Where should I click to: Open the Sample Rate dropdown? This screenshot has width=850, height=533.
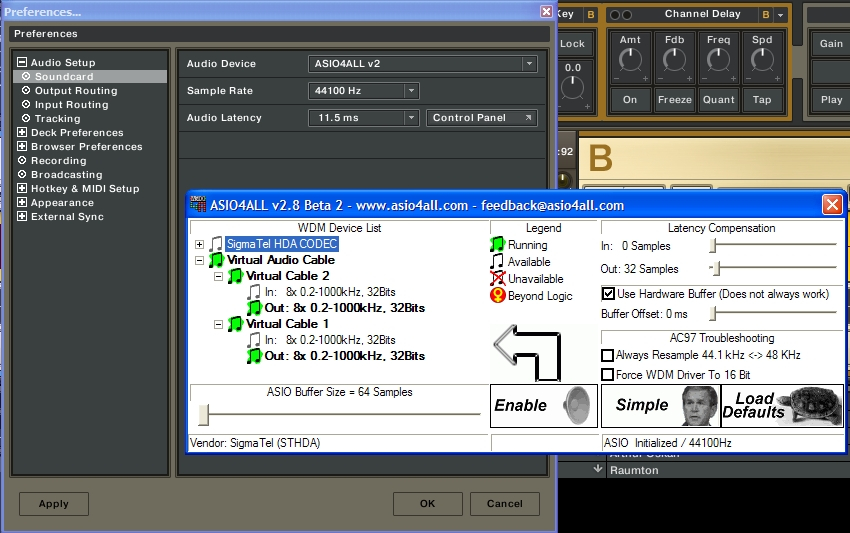click(x=363, y=91)
